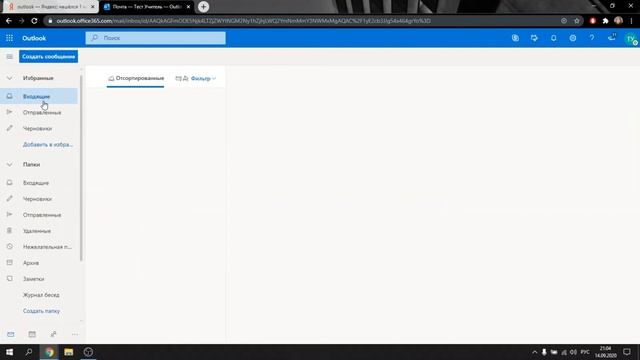Open the Office app launcher grid

coord(9,38)
